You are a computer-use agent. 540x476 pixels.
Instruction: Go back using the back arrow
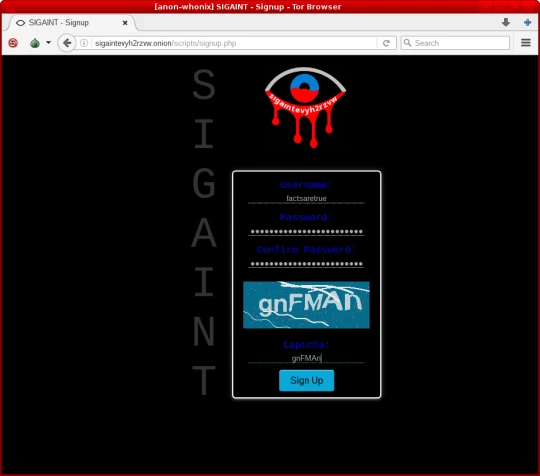coord(67,43)
